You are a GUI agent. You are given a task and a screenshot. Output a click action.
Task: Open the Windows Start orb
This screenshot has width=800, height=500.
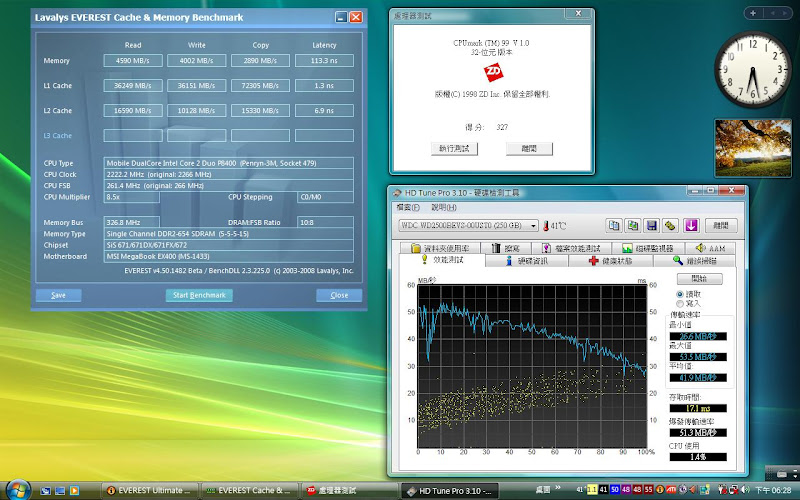pos(18,490)
